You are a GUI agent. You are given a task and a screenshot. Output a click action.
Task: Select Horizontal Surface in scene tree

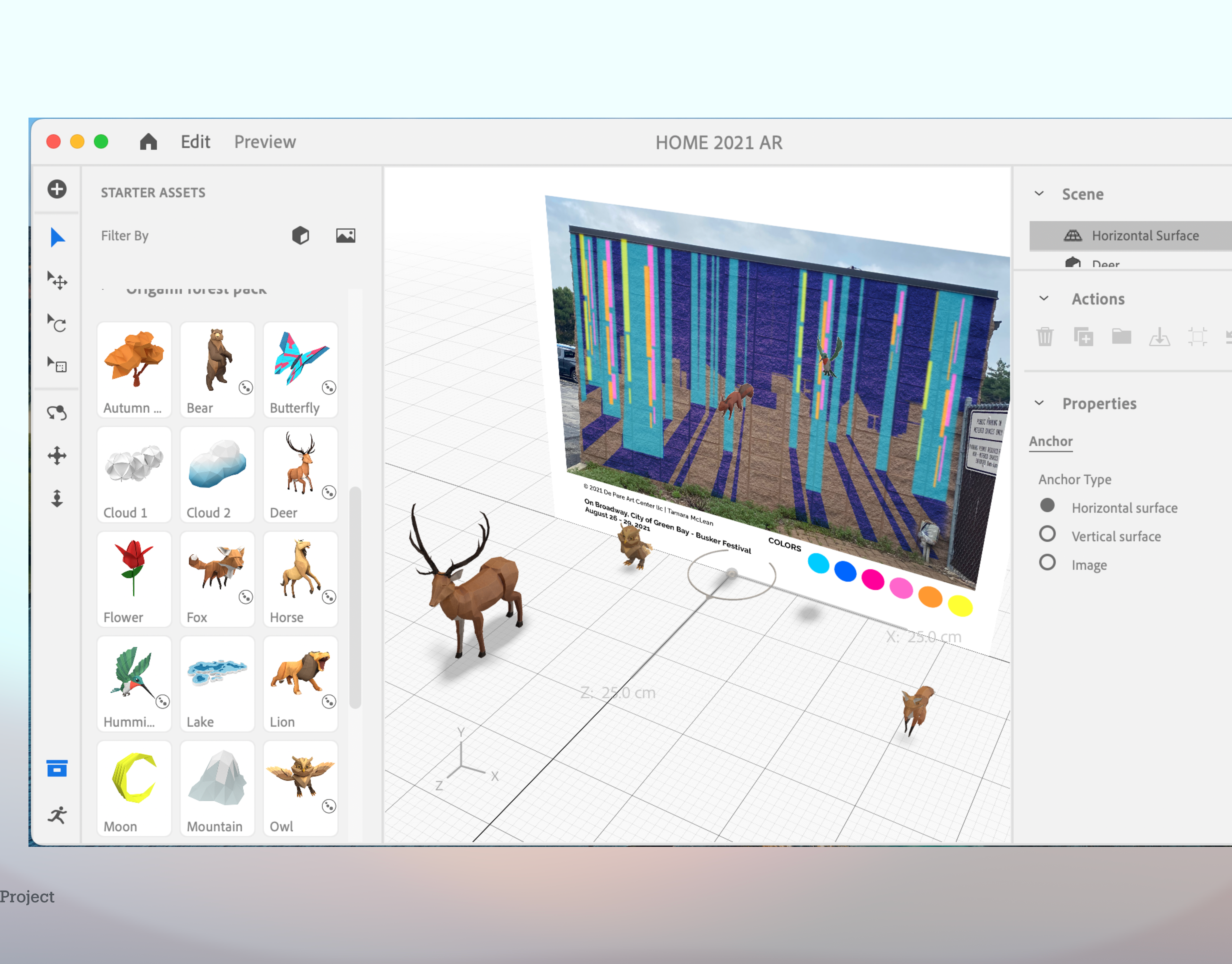(x=1145, y=235)
